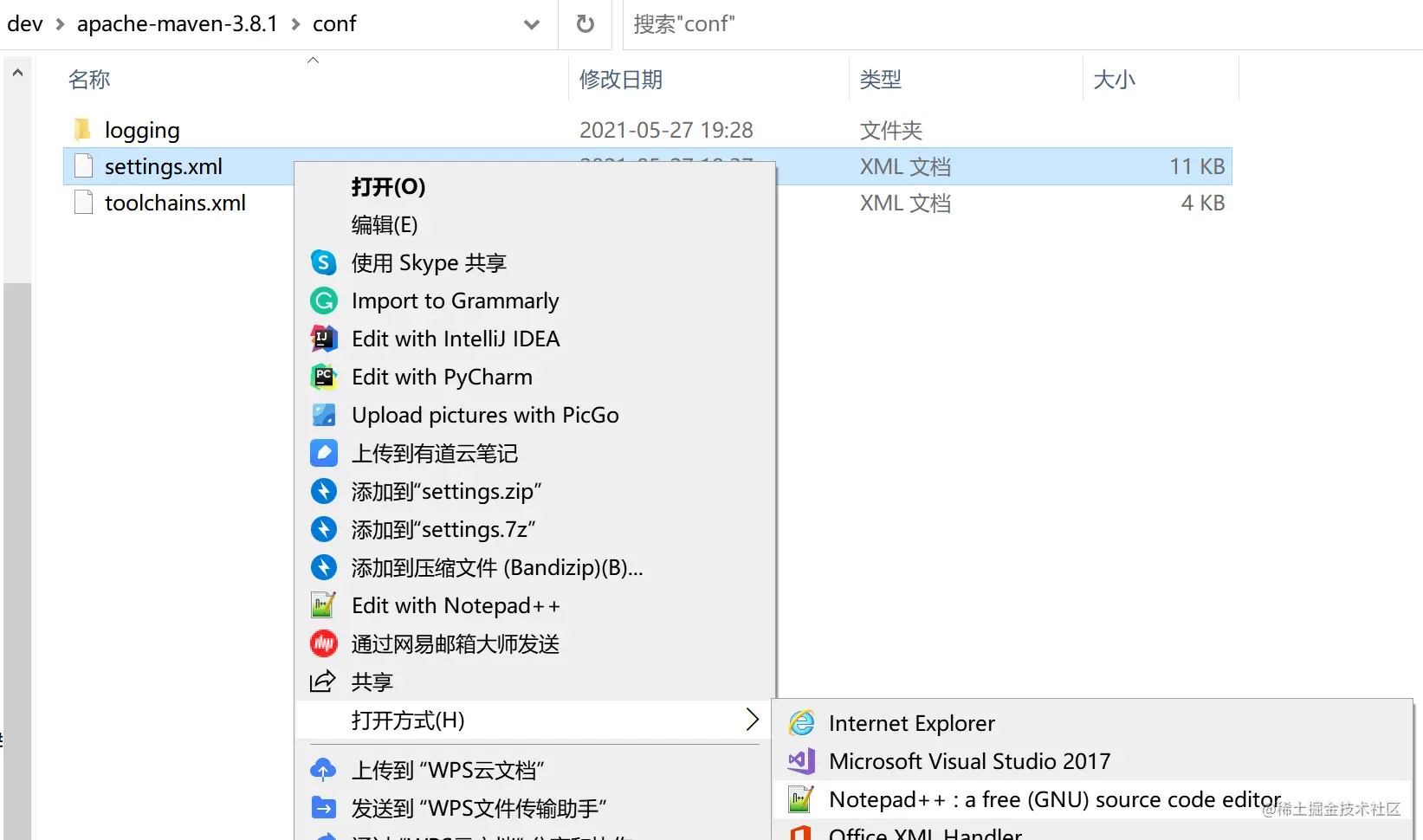Click the 4 KB size of toolchains.xml
The width and height of the screenshot is (1423, 840).
(1203, 203)
